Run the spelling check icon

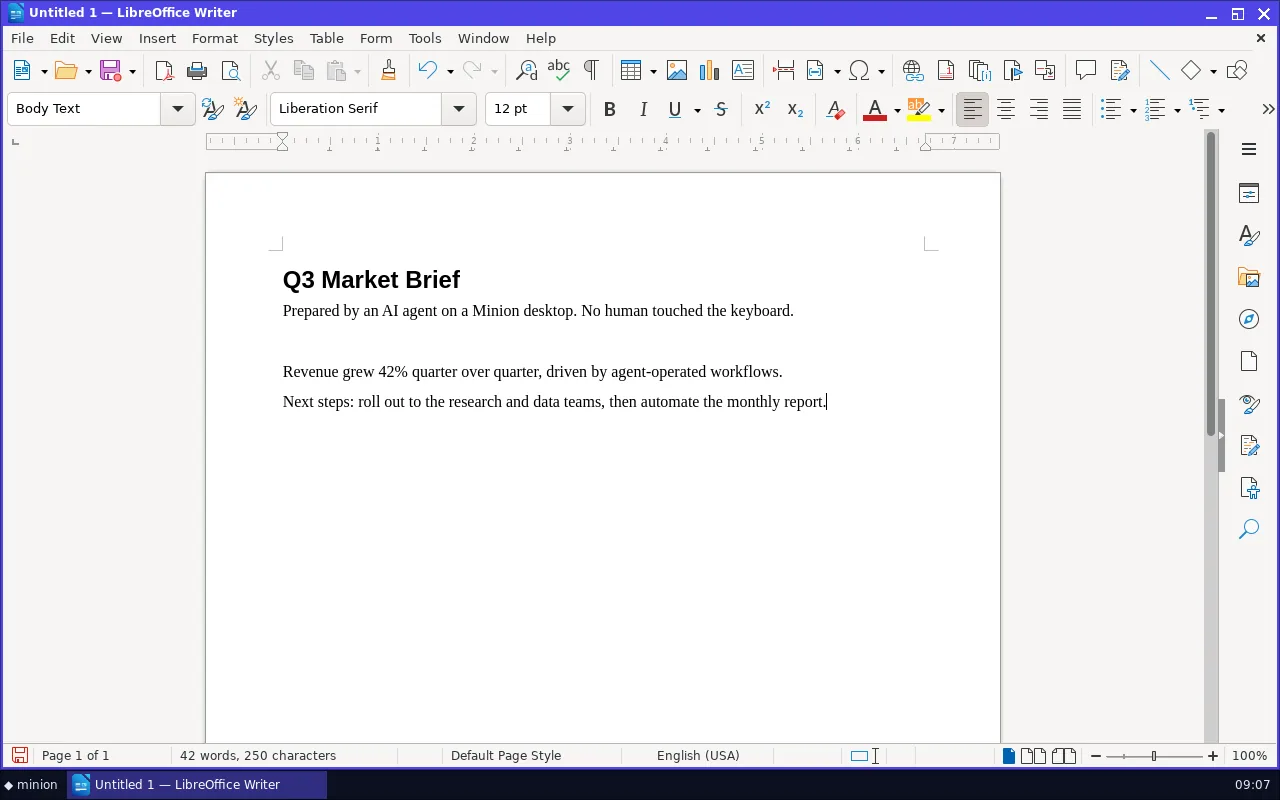[559, 70]
